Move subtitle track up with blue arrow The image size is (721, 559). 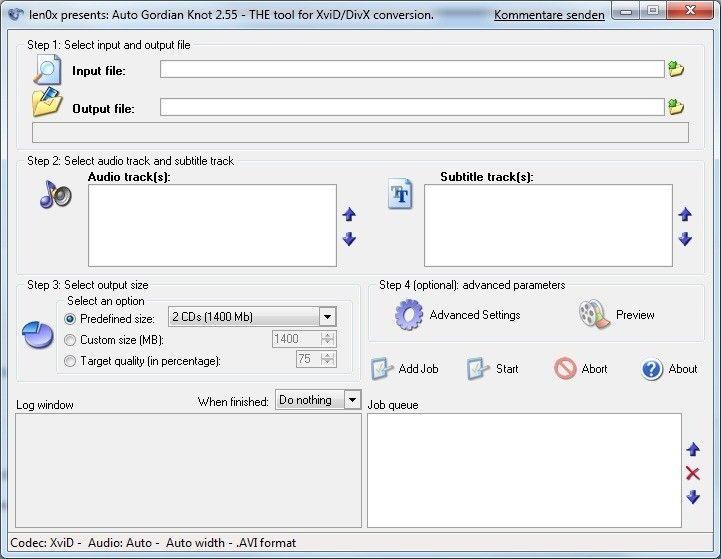pyautogui.click(x=685, y=214)
